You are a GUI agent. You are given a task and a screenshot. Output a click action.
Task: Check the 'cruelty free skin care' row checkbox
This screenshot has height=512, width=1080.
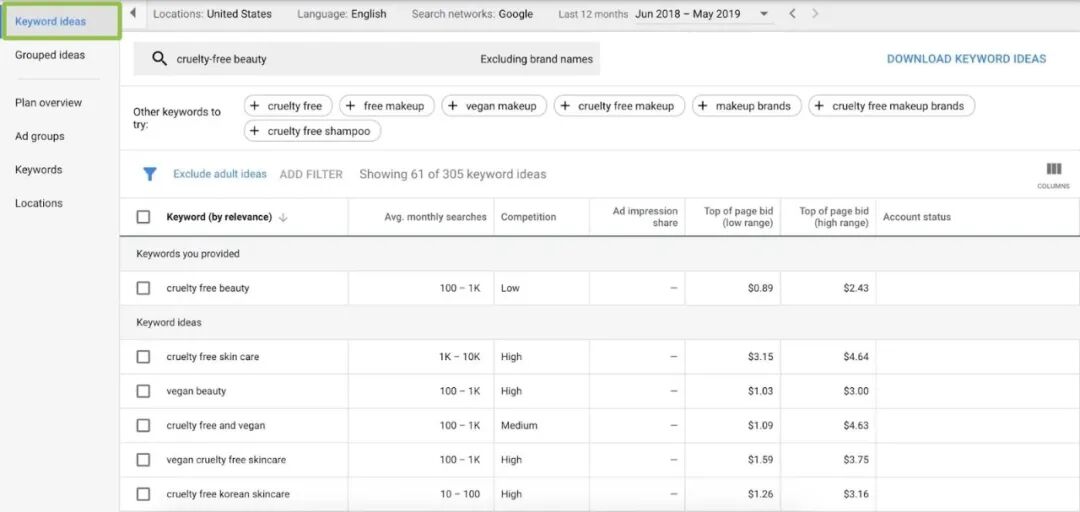coord(143,357)
